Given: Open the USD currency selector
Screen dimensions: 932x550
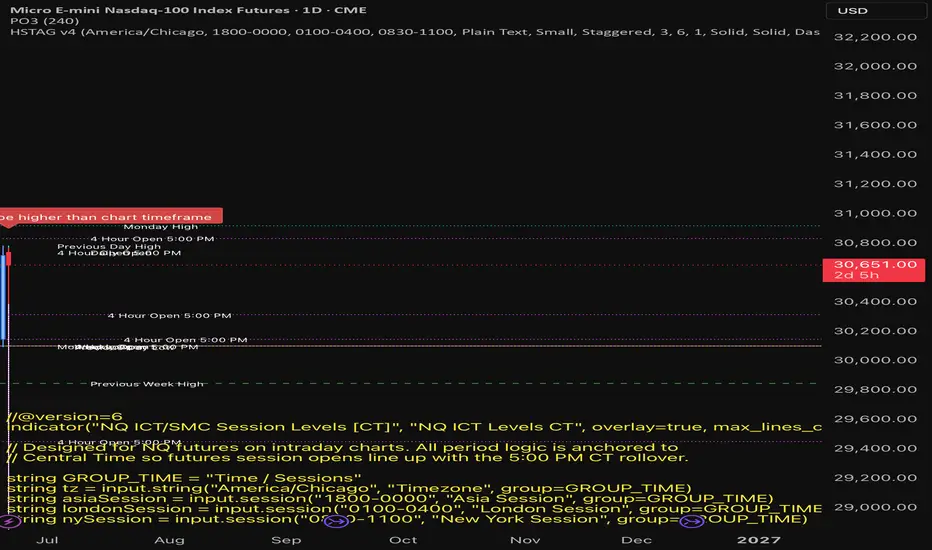Looking at the screenshot, I should pos(874,11).
